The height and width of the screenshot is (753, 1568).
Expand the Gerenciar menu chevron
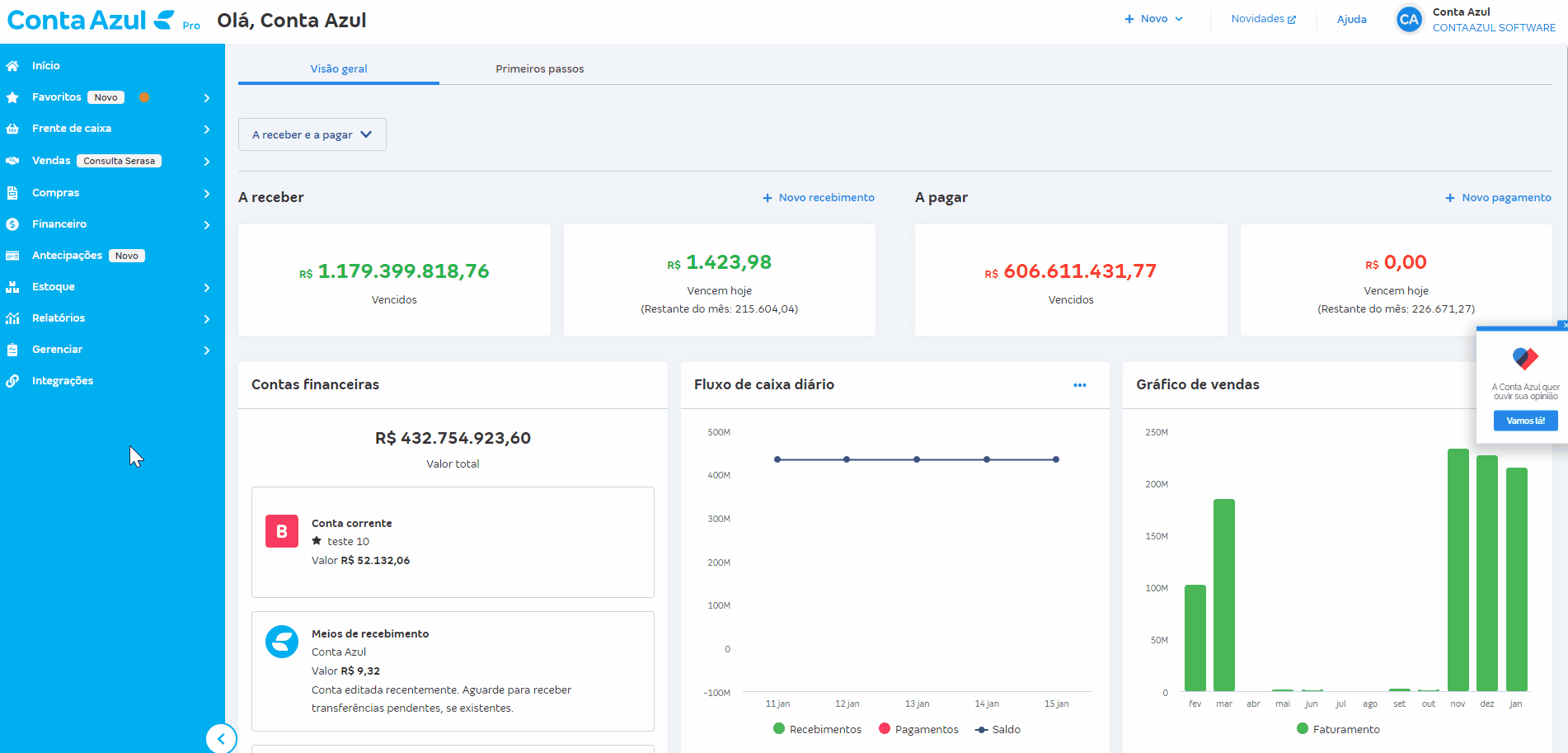(207, 351)
